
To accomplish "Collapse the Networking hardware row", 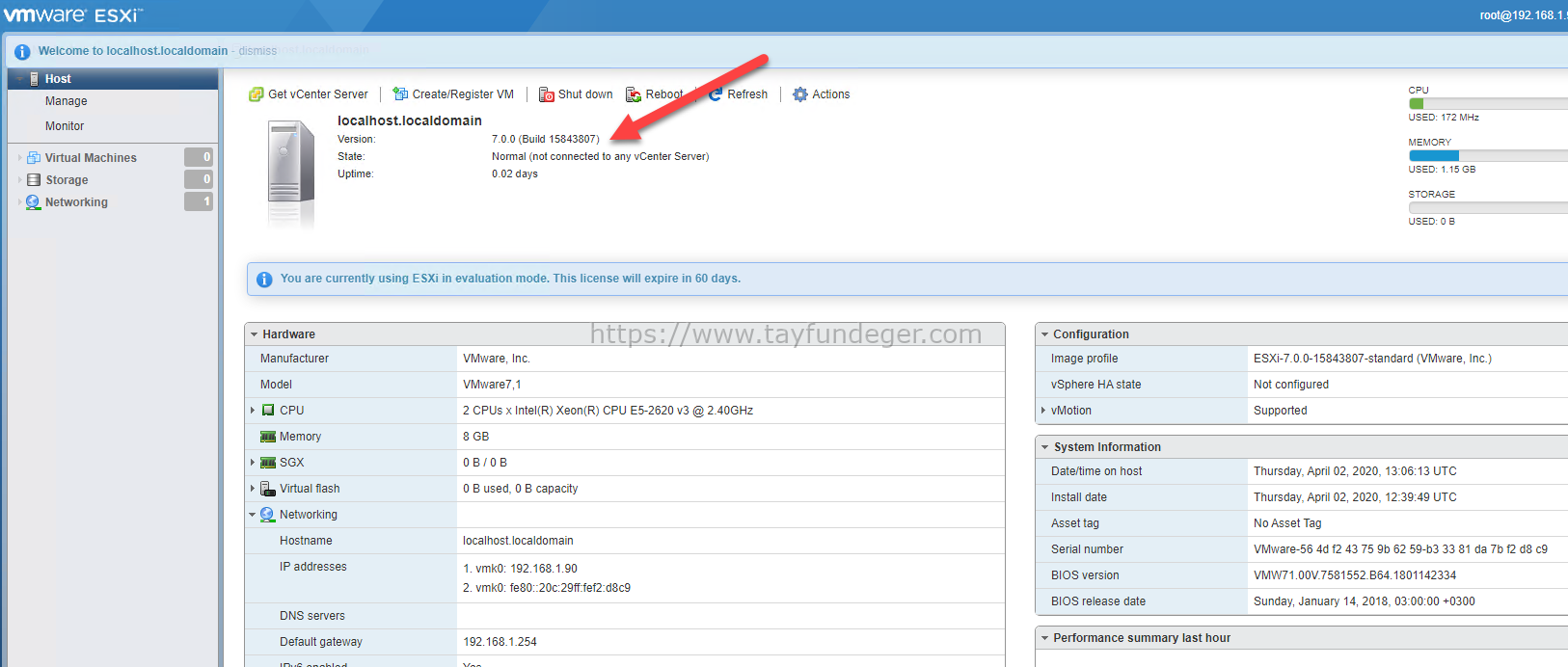I will pos(253,515).
